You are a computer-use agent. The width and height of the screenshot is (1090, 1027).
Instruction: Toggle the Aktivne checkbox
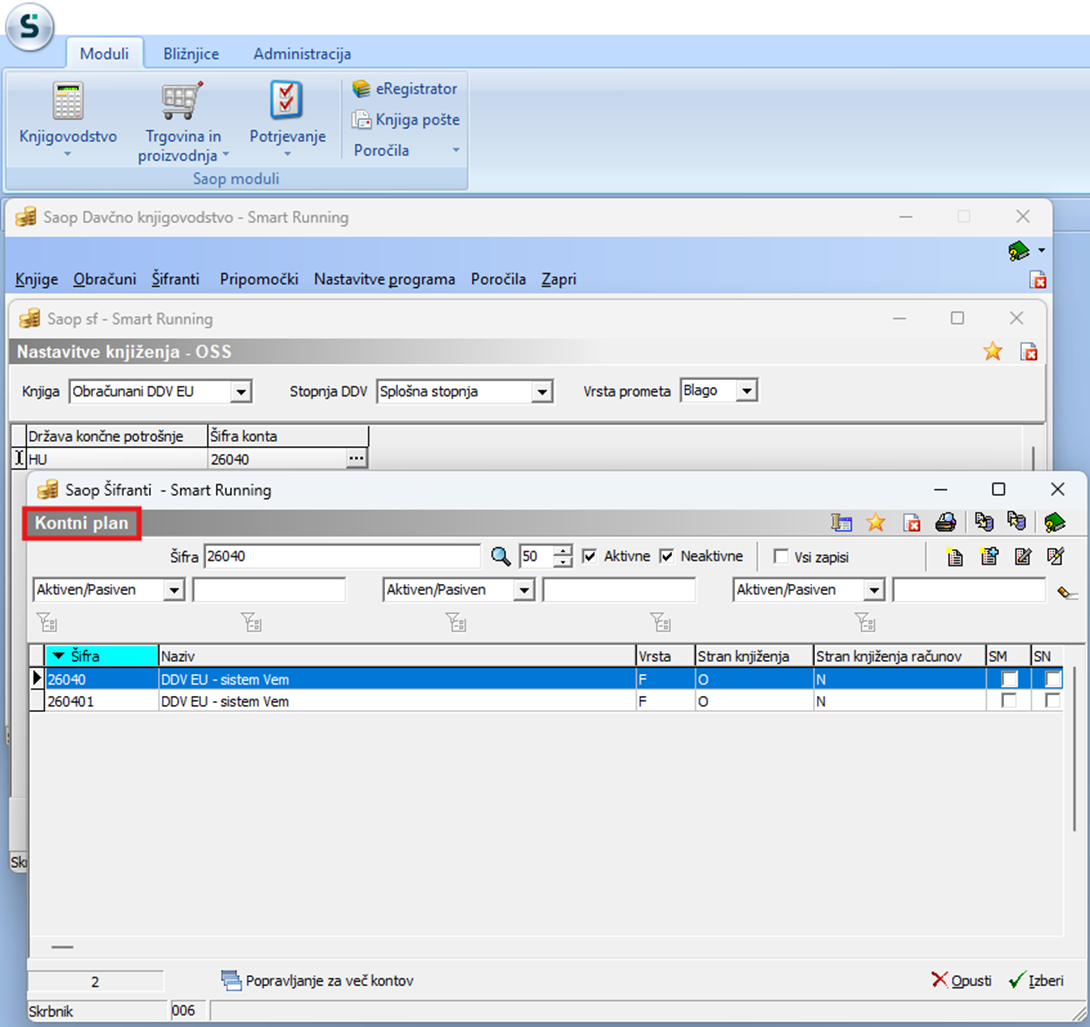(x=589, y=556)
